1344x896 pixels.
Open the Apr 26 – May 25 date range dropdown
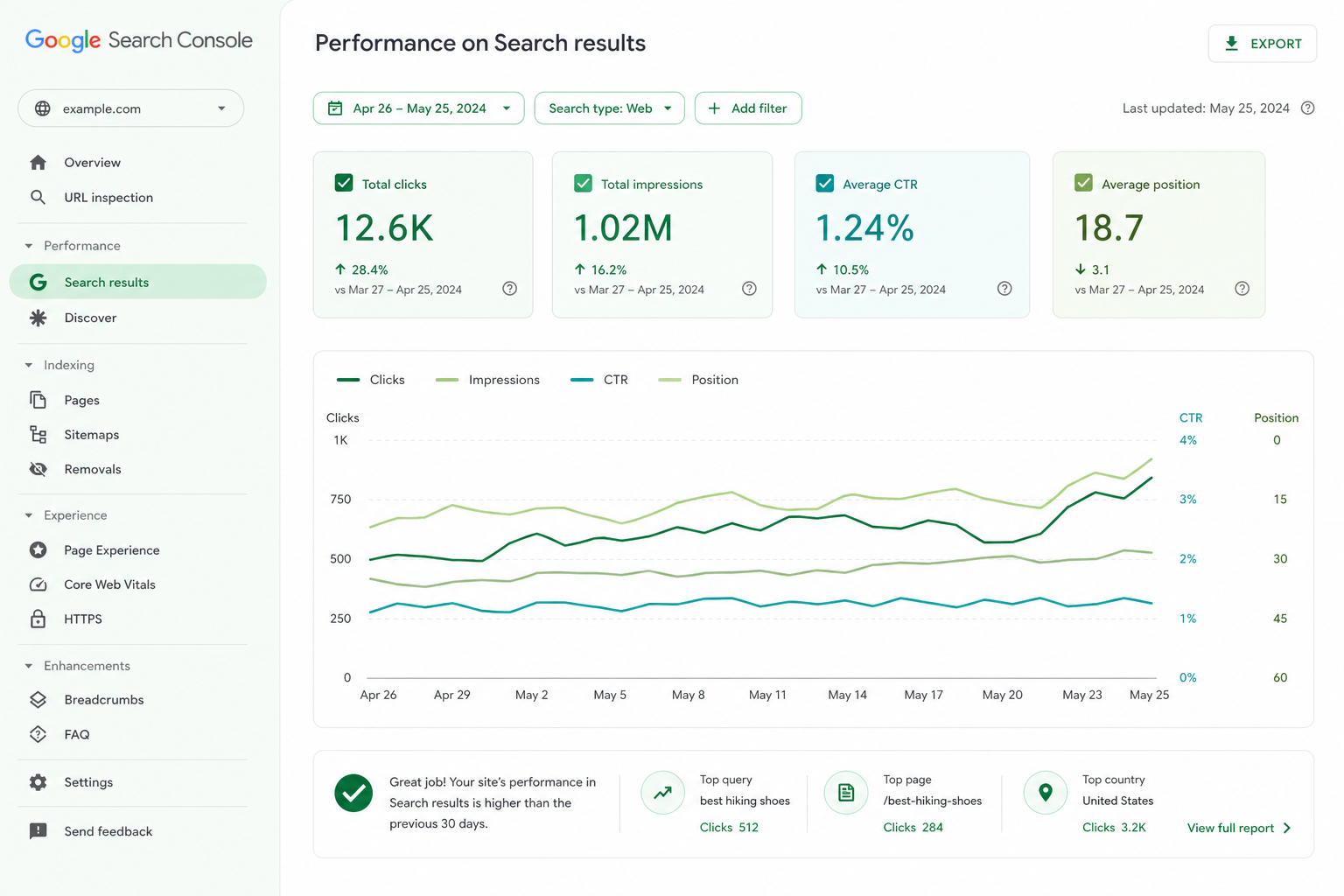(418, 108)
